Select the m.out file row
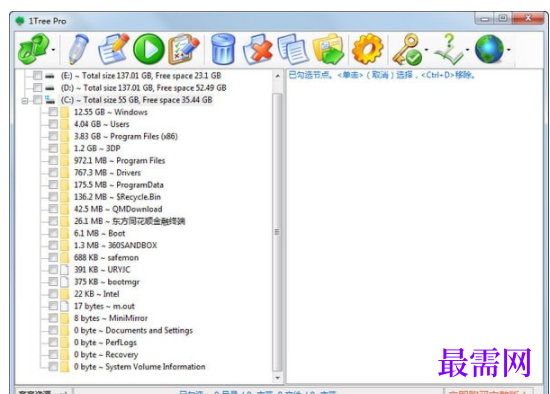550x394 pixels. (x=104, y=306)
